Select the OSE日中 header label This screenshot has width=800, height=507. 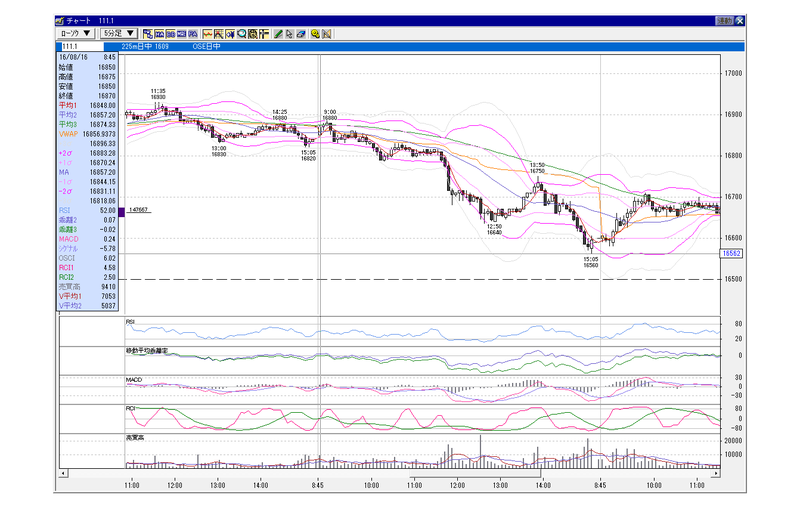pyautogui.click(x=207, y=46)
